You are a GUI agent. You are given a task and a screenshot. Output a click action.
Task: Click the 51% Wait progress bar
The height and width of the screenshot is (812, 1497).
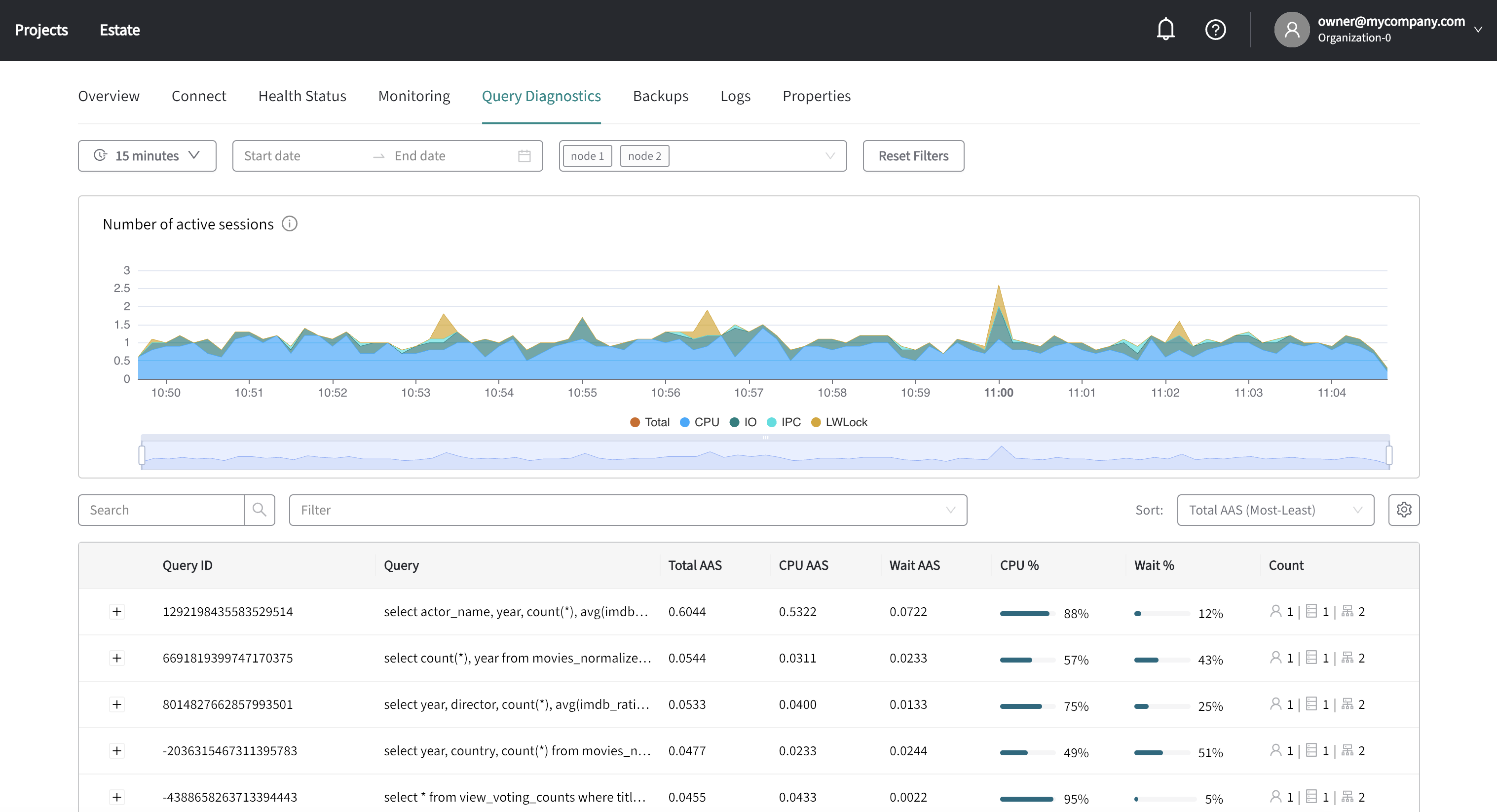1161,753
